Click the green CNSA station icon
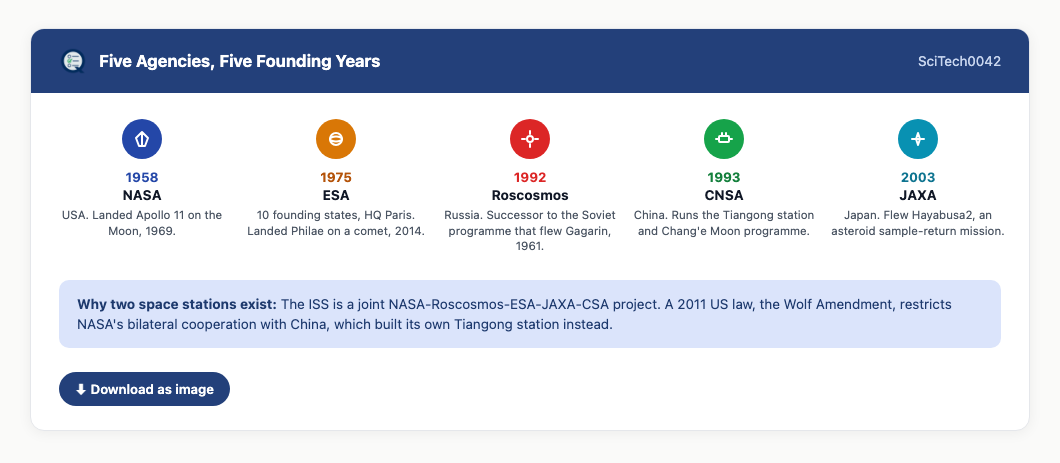 coord(724,139)
